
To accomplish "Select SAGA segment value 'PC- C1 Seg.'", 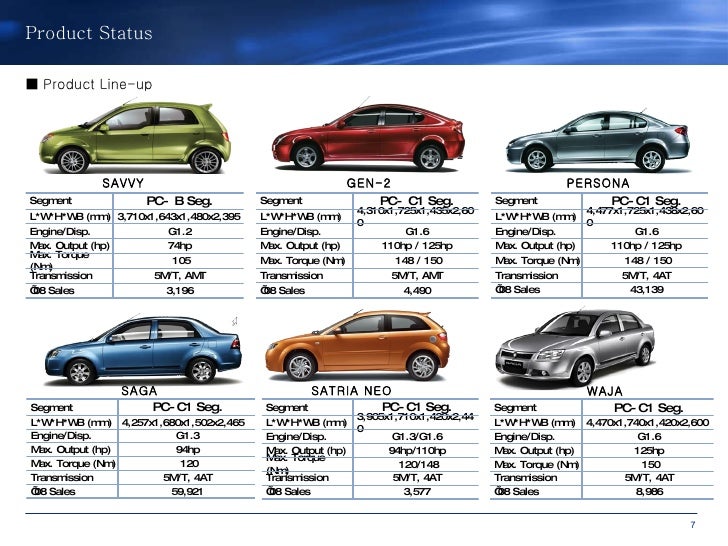I will click(187, 407).
